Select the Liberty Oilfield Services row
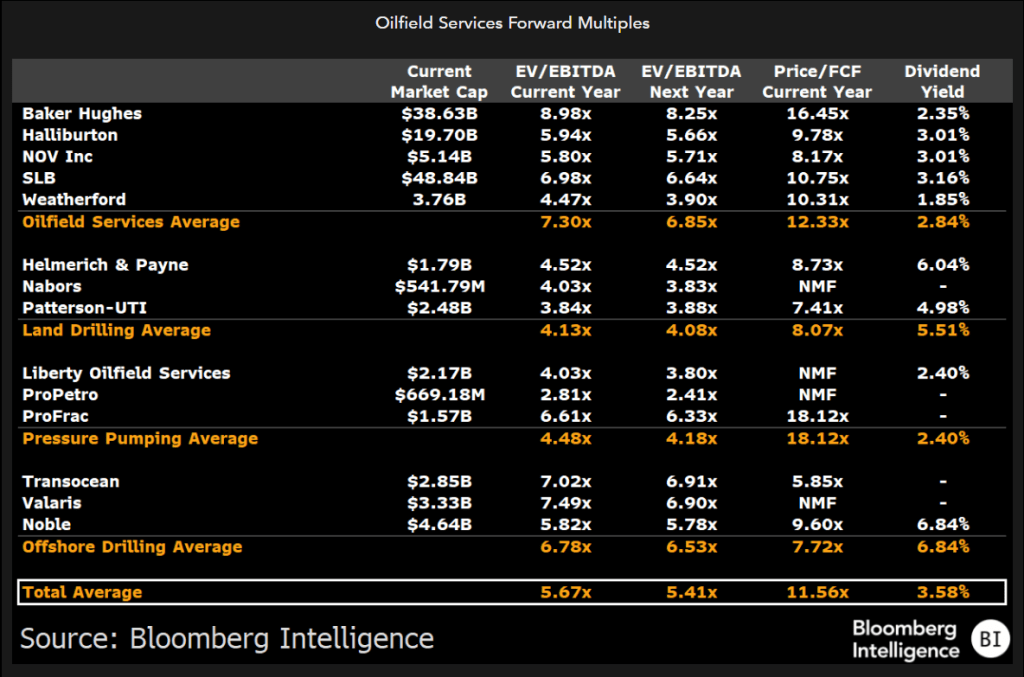The height and width of the screenshot is (677, 1024). point(126,373)
